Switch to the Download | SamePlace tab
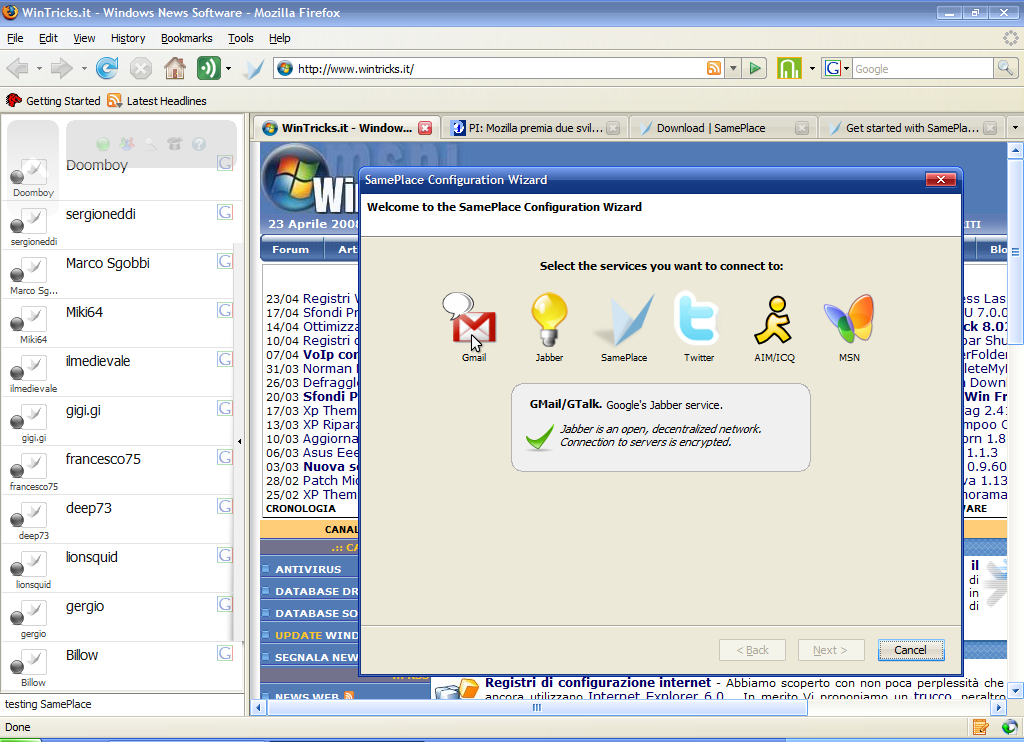The width and height of the screenshot is (1024, 742). (x=724, y=128)
